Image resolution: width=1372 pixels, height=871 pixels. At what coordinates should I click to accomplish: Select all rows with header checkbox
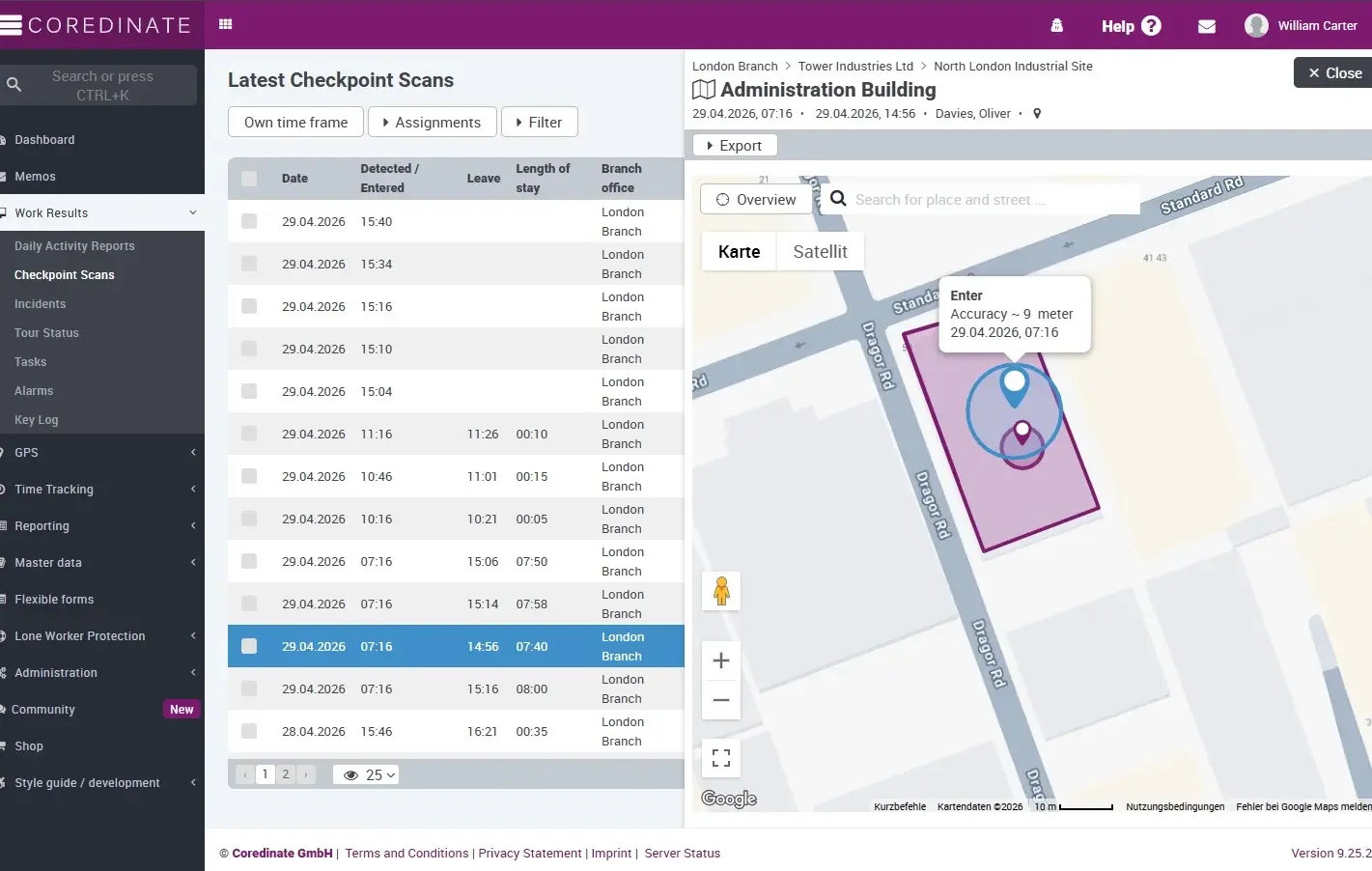[249, 179]
